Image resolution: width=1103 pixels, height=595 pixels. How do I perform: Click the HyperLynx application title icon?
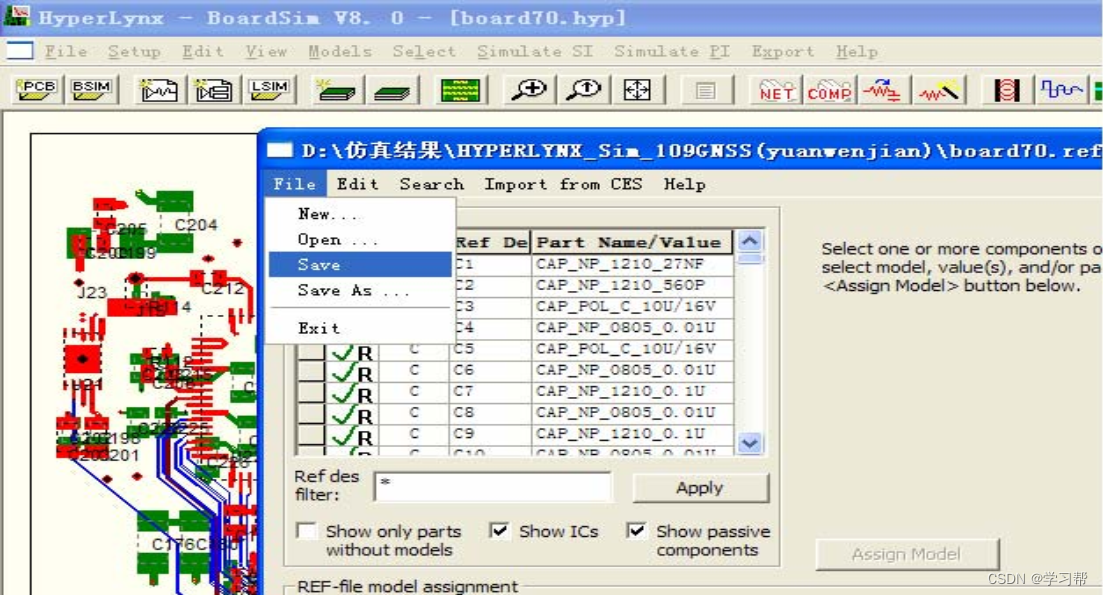pos(17,15)
